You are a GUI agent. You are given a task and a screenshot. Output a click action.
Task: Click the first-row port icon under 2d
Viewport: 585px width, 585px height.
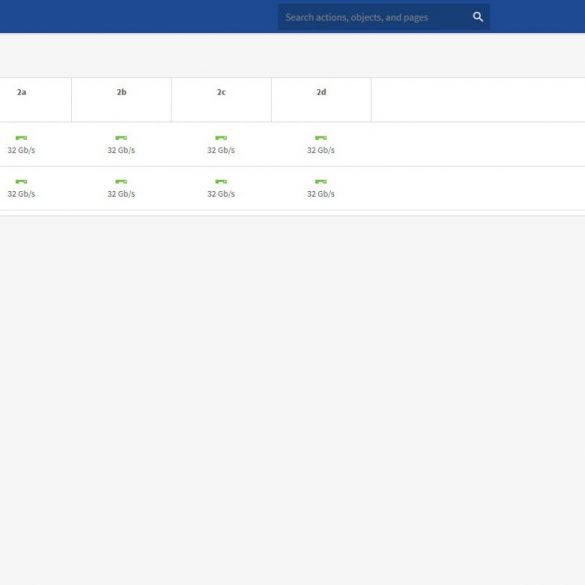tap(321, 138)
